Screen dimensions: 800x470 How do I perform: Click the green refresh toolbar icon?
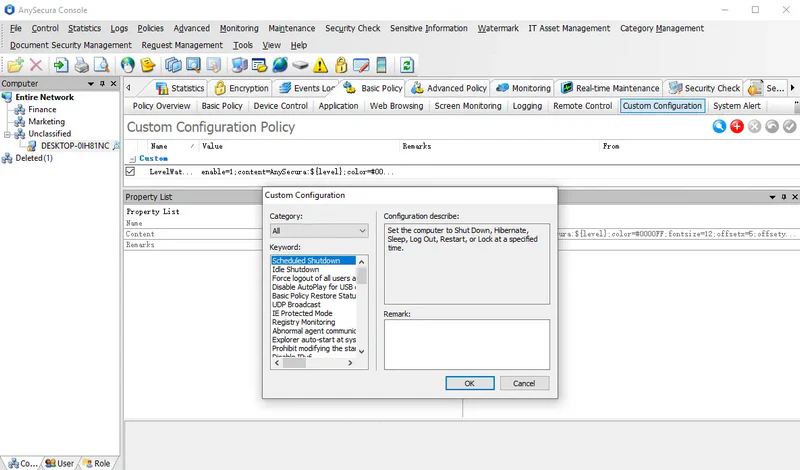[x=407, y=65]
